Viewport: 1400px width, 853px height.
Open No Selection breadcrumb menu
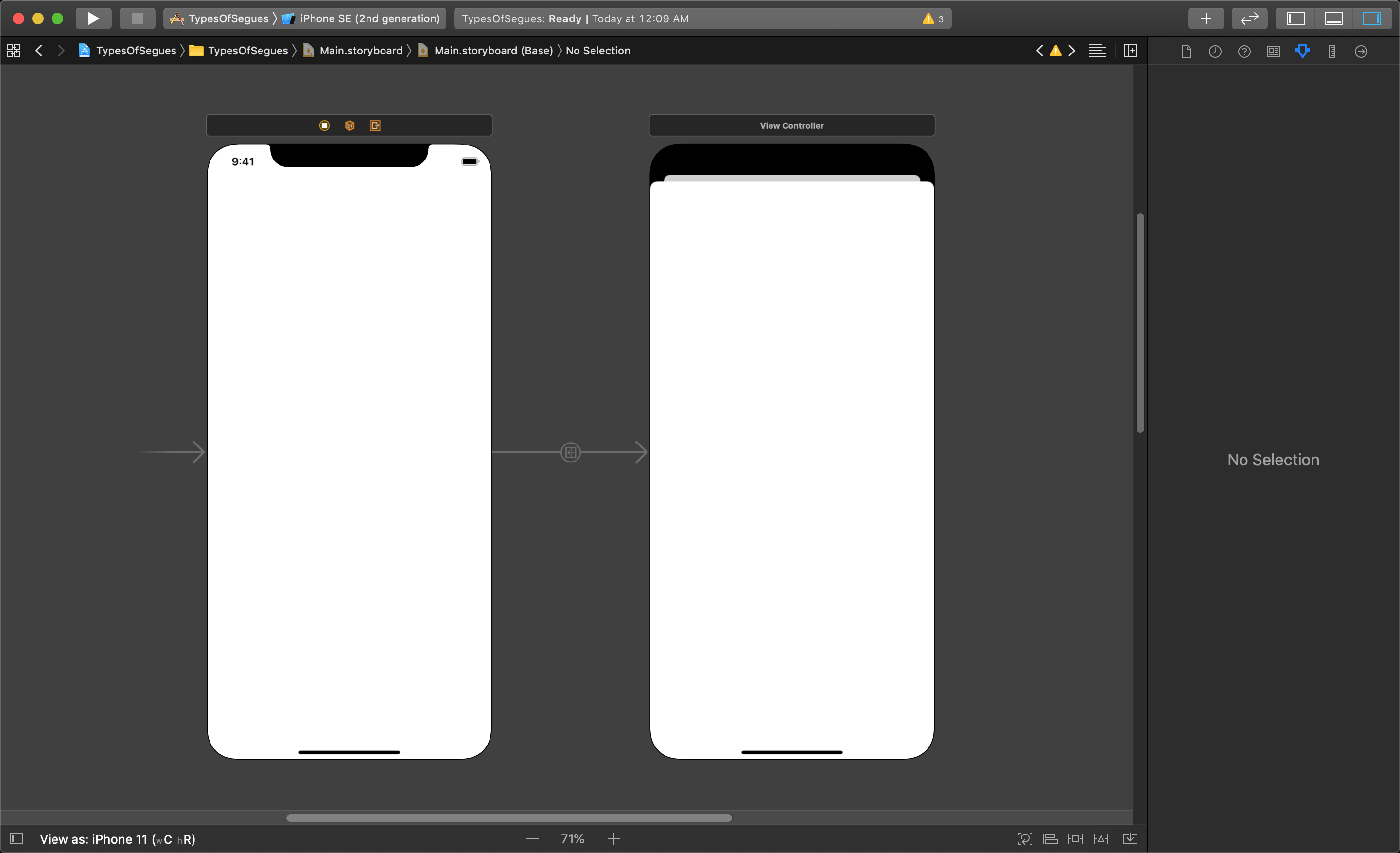598,51
